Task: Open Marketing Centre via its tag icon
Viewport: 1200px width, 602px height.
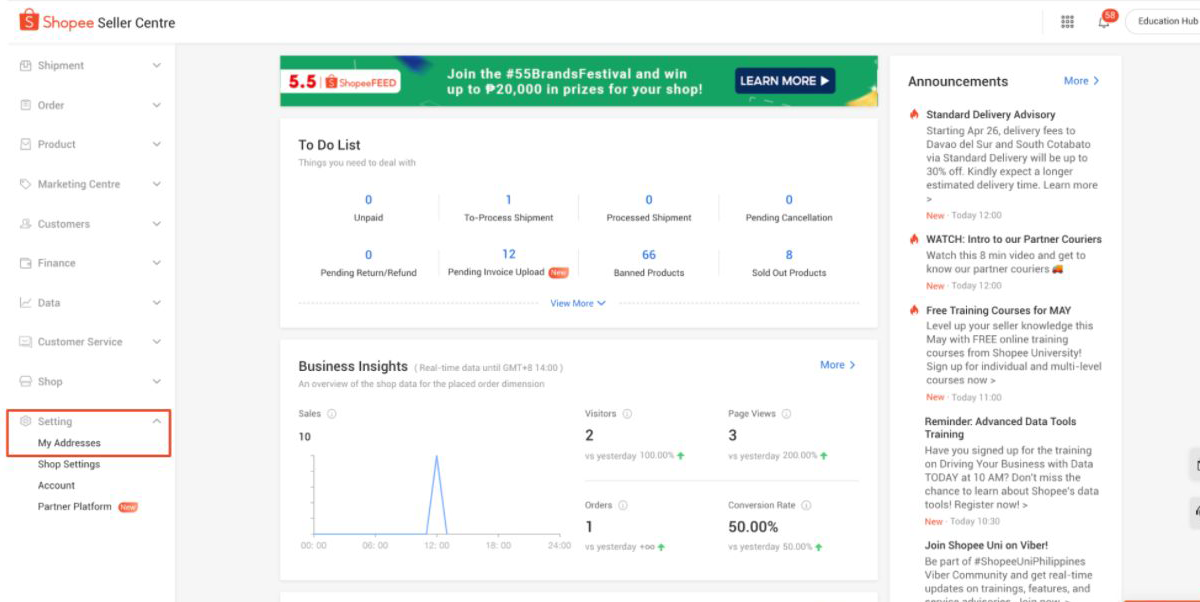Action: [22, 184]
